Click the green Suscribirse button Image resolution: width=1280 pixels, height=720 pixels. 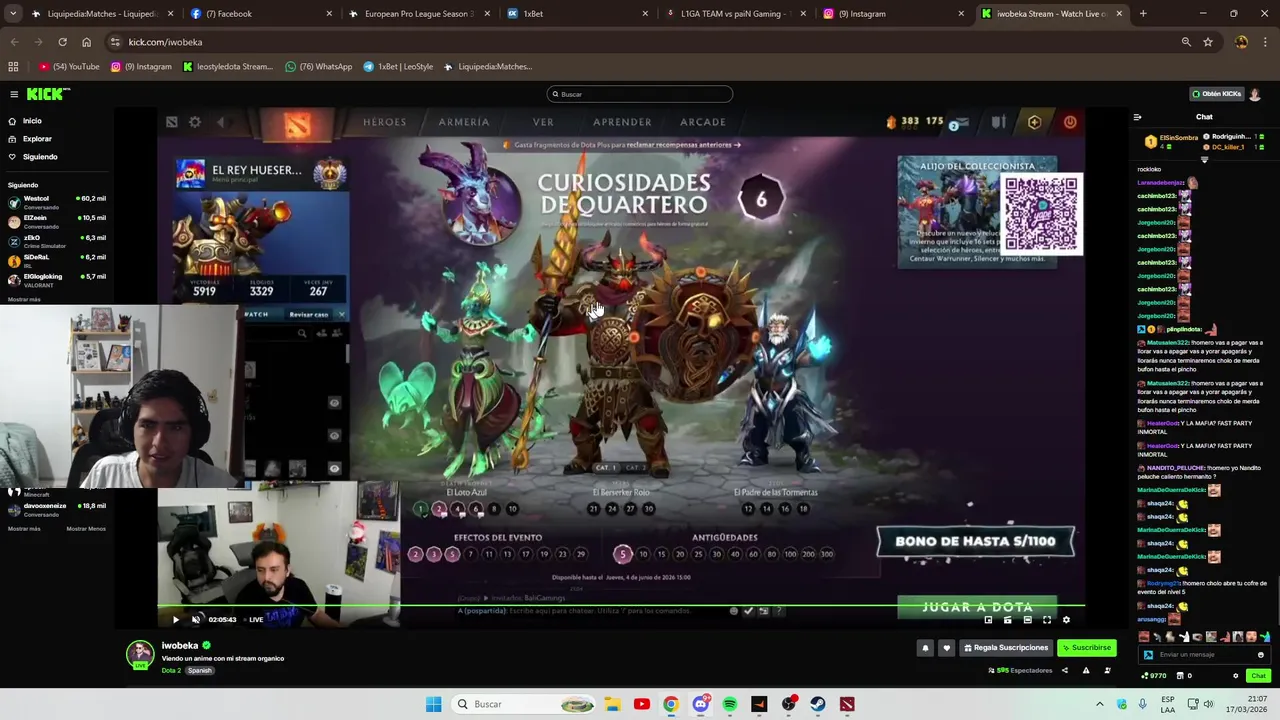(x=1086, y=648)
